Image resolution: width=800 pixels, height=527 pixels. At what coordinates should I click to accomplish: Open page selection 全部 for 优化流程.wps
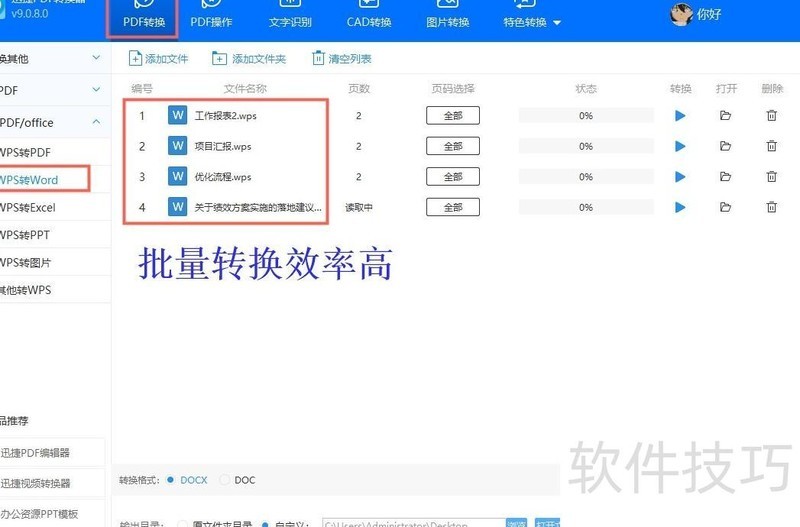453,177
